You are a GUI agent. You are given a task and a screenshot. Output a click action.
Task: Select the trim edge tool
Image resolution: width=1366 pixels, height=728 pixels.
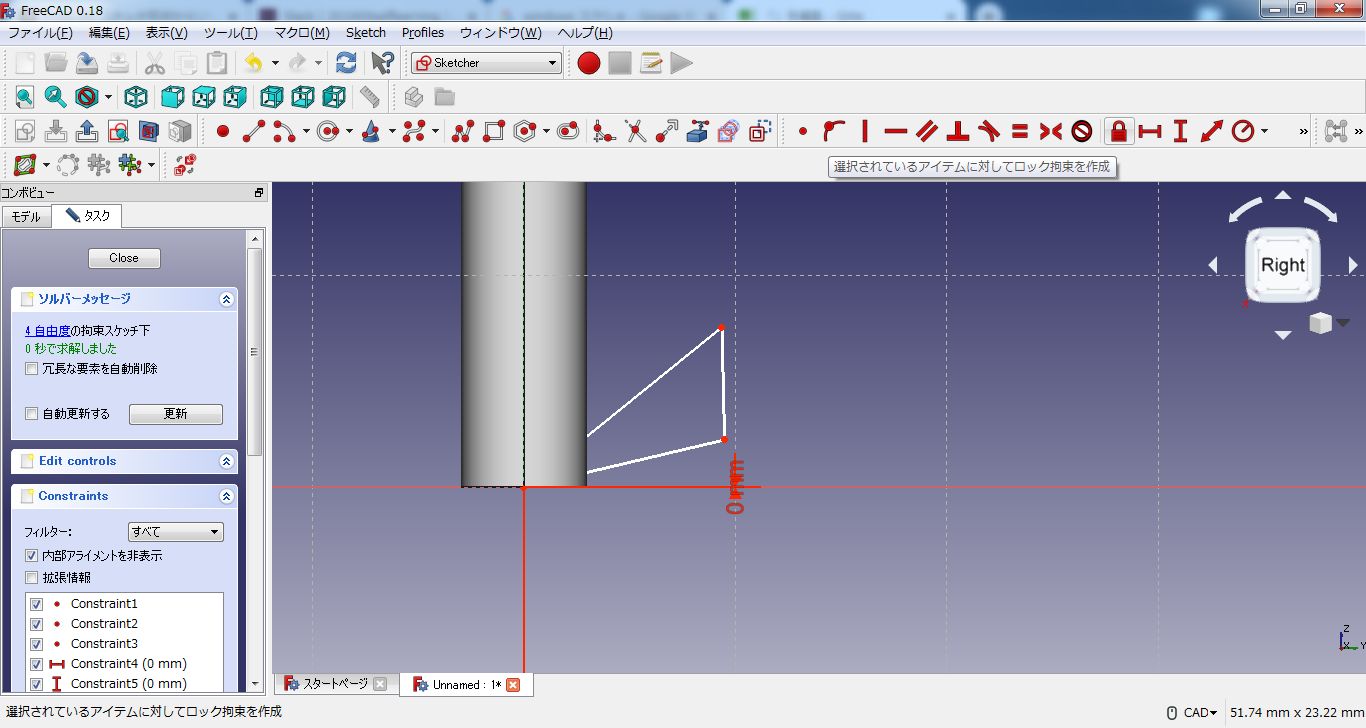[x=635, y=131]
